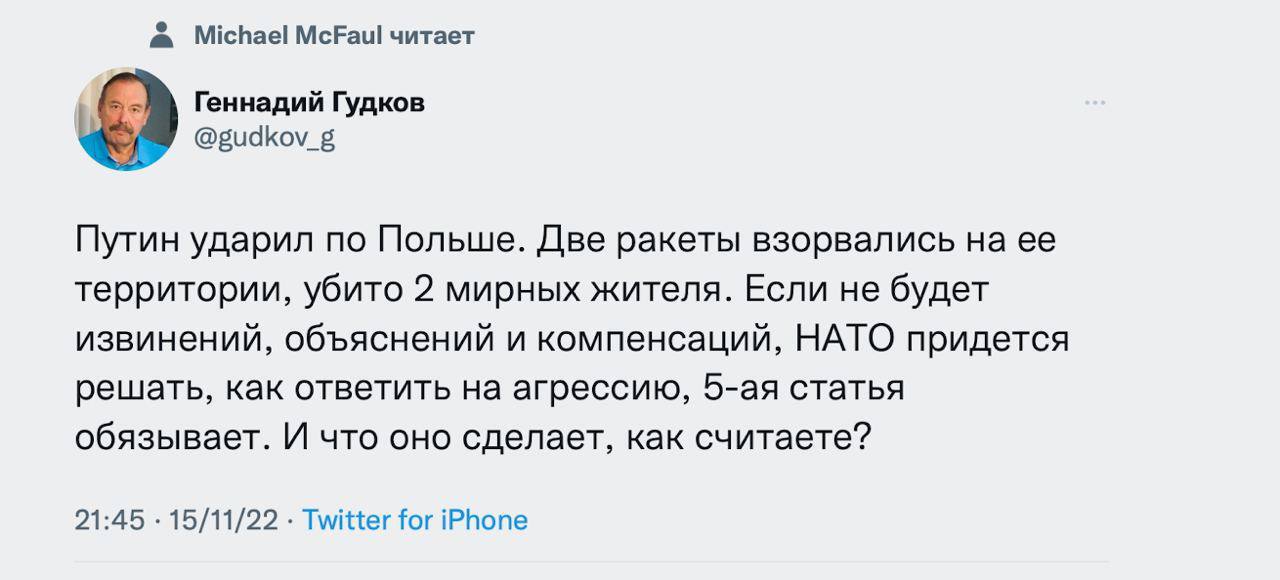1280x580 pixels.
Task: Open the 'Twitter for iPhone' source link
Action: click(417, 519)
